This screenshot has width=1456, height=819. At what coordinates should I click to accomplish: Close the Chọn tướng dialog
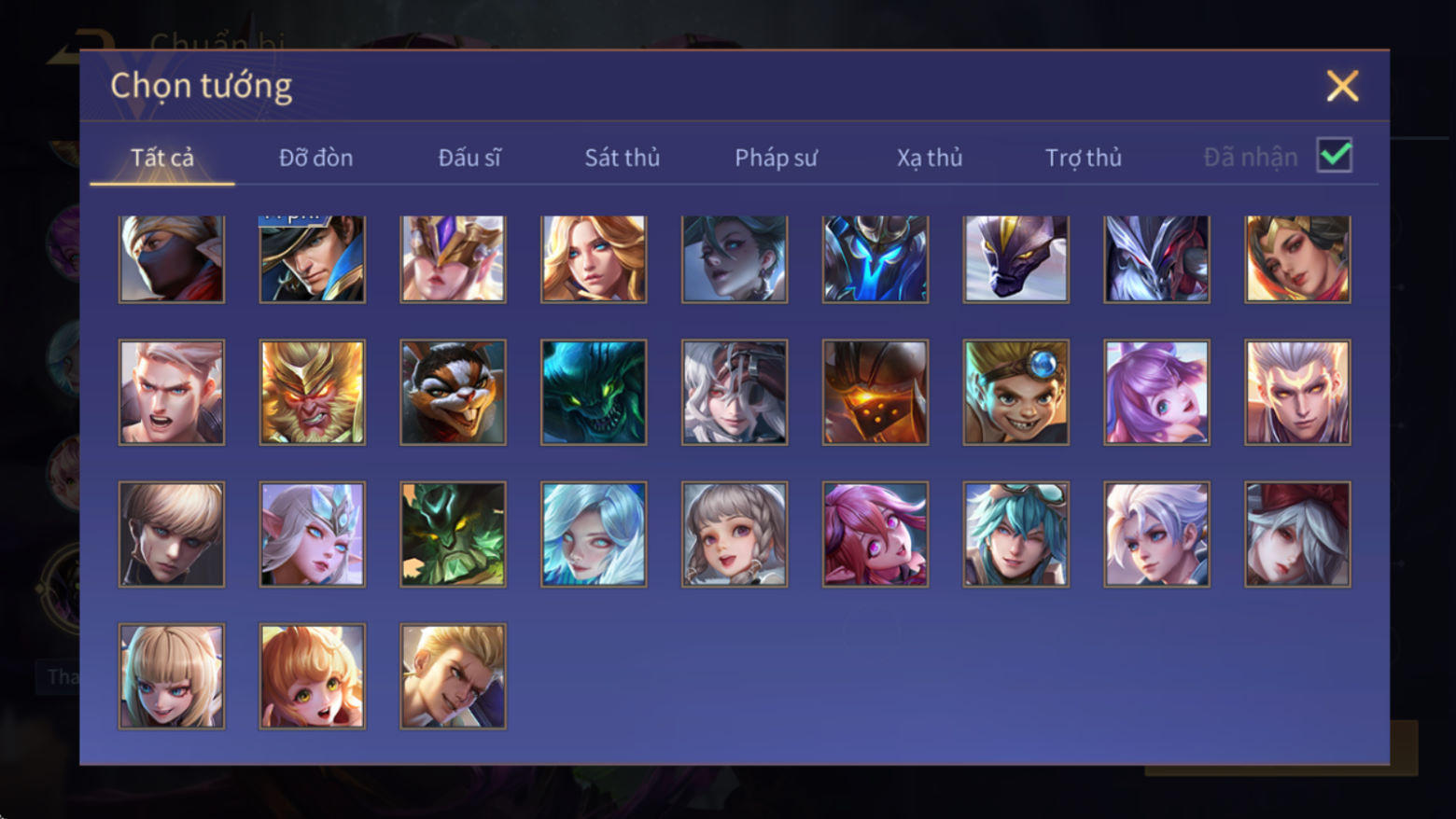1342,86
